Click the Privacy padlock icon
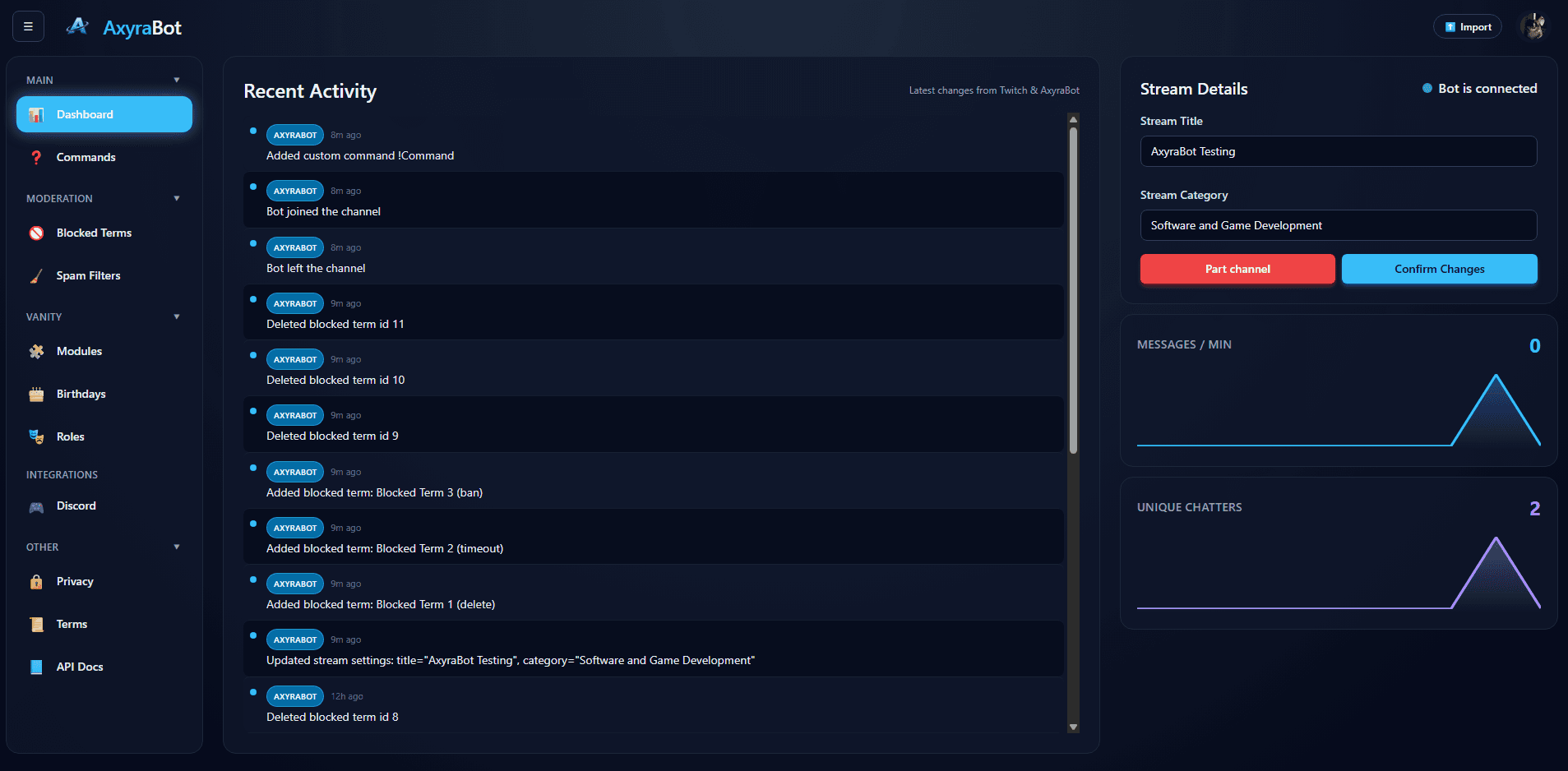1568x771 pixels. (x=36, y=582)
